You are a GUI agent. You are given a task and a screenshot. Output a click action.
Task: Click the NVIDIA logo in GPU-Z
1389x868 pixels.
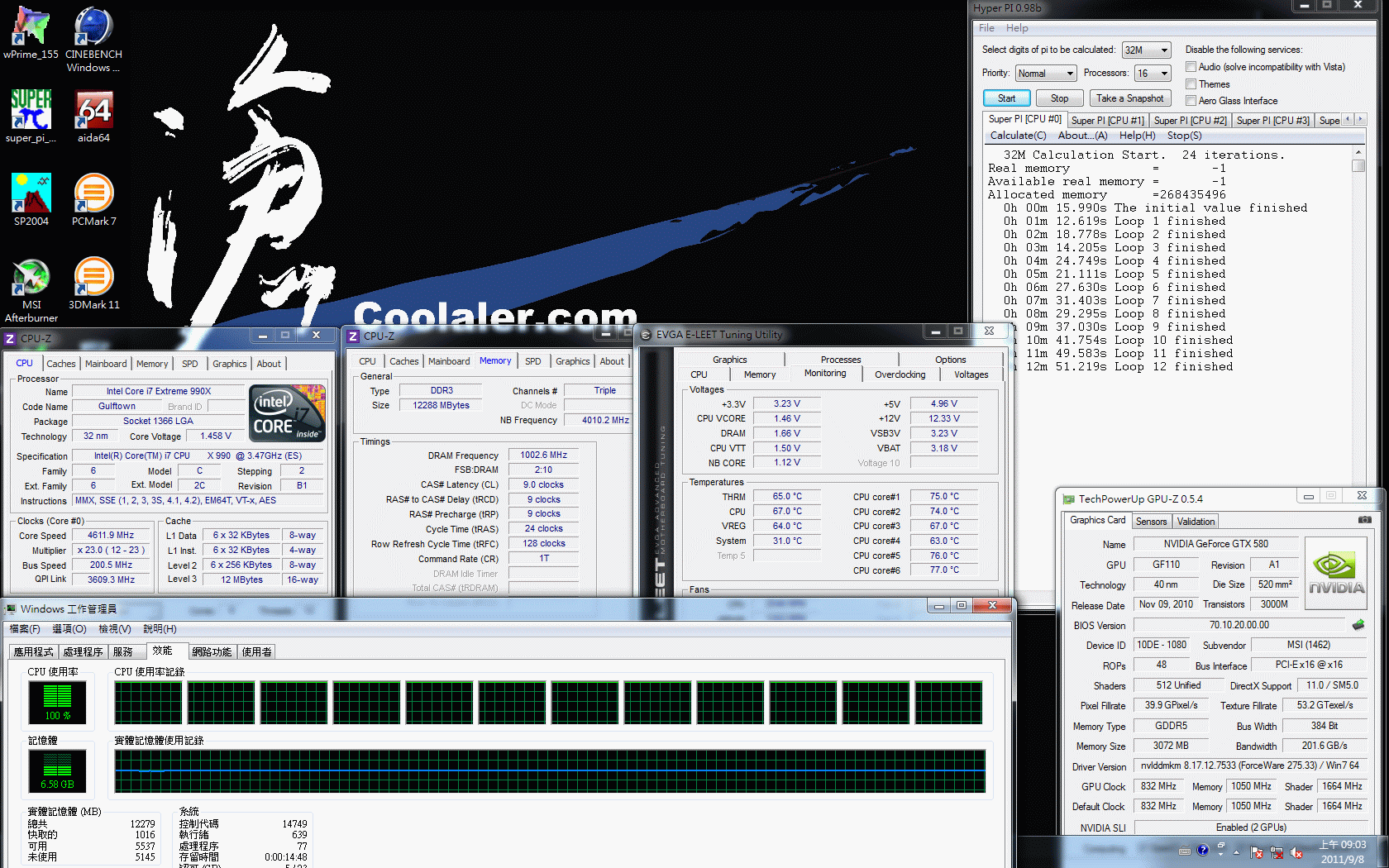[1336, 574]
